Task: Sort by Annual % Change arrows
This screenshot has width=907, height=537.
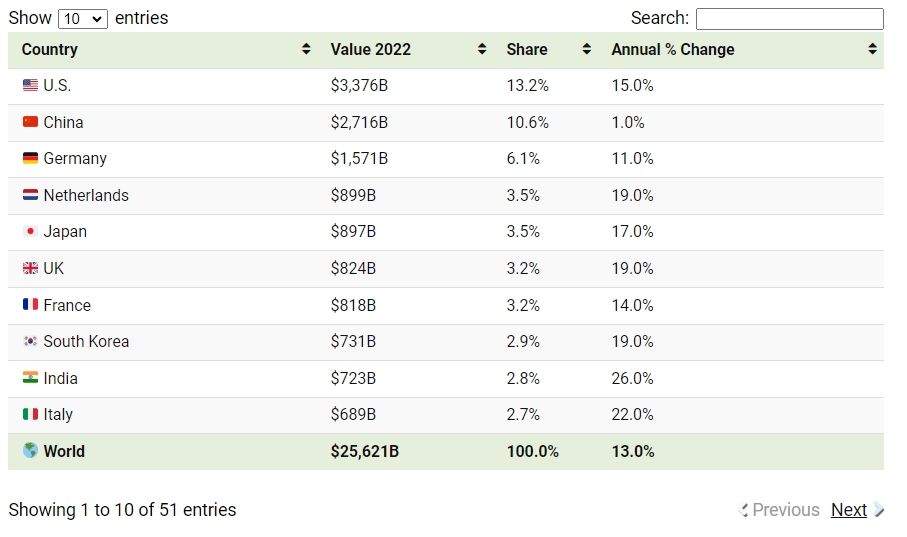Action: [872, 49]
